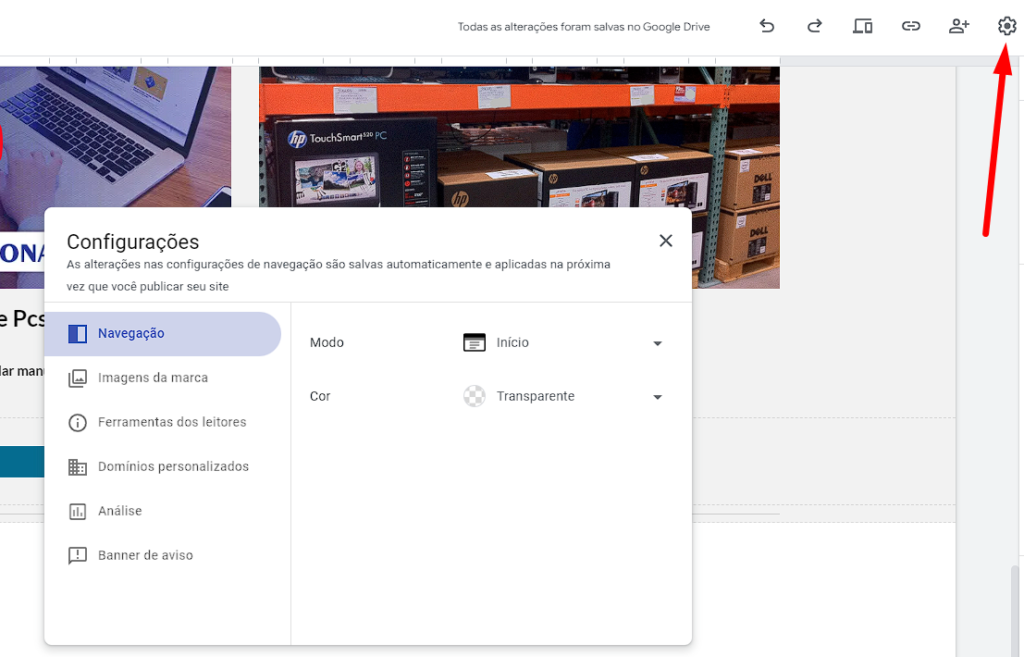Click the Modo label

tap(327, 343)
